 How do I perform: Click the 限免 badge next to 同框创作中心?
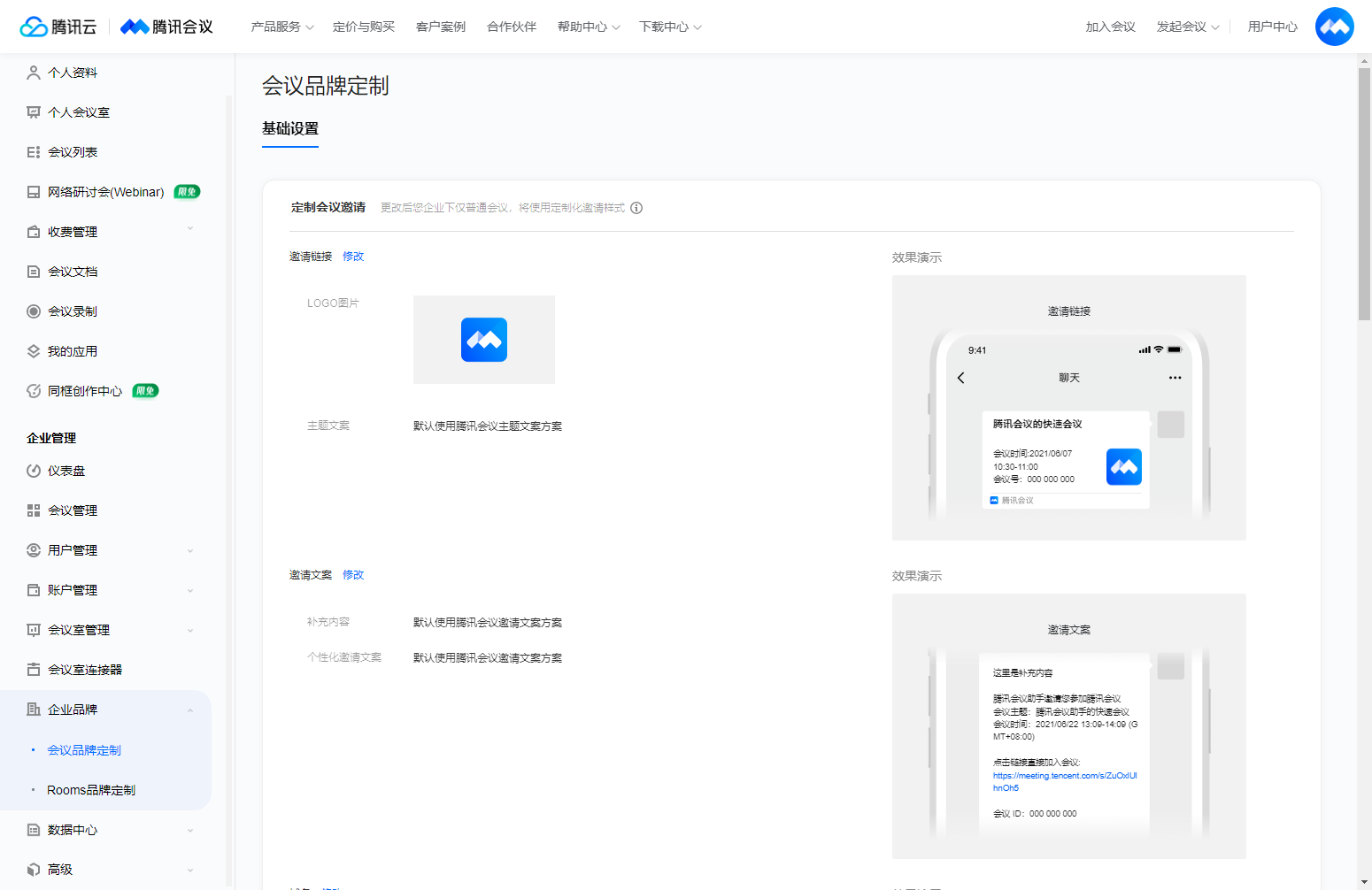[145, 391]
